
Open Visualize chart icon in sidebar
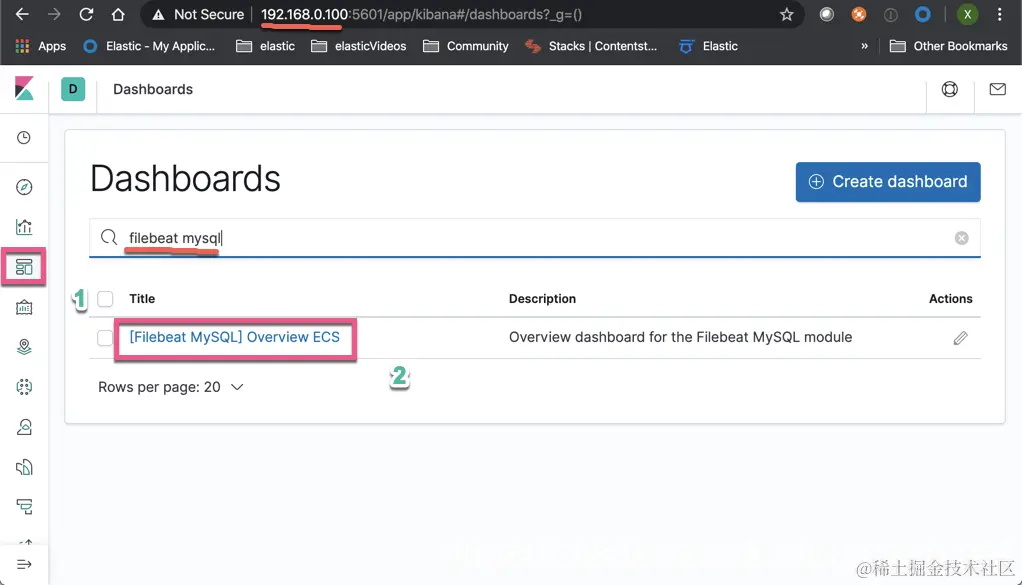(x=24, y=227)
